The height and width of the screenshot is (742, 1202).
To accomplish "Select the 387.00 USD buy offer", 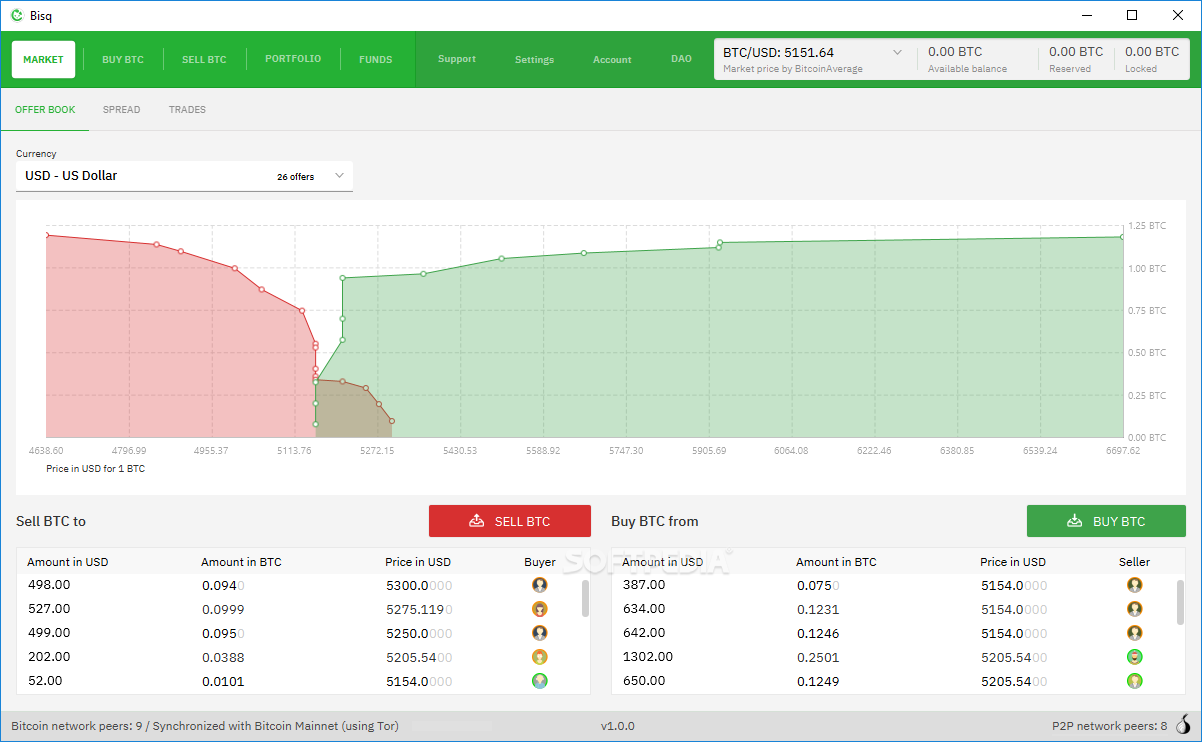I will [893, 585].
